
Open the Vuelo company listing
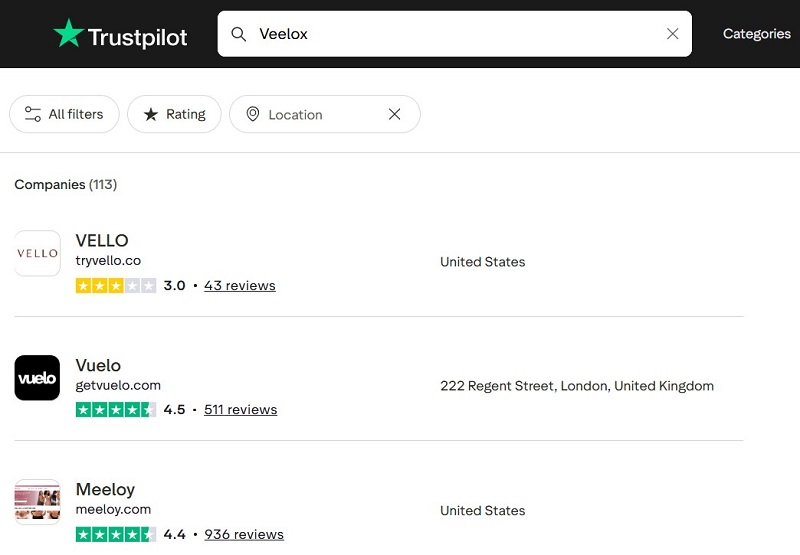[98, 365]
